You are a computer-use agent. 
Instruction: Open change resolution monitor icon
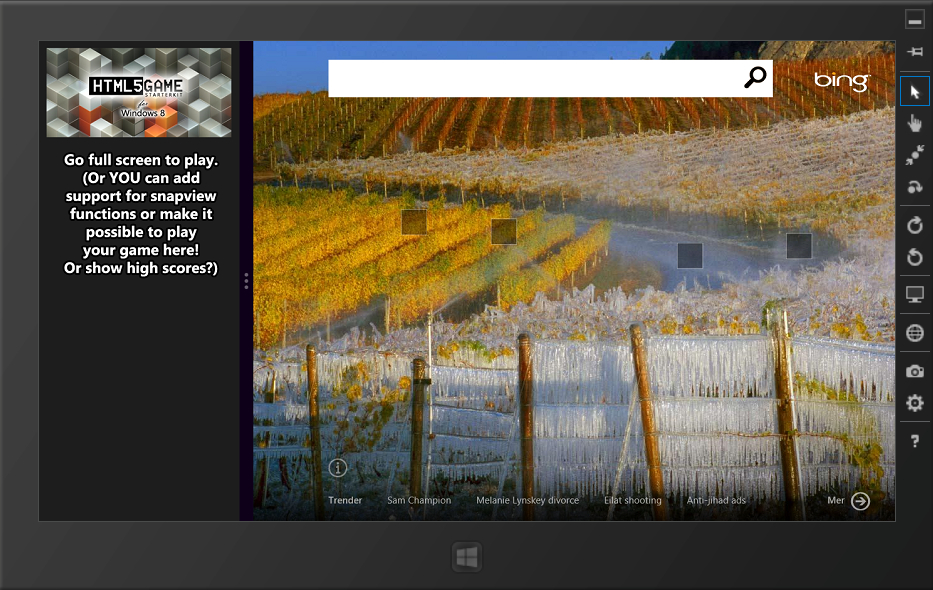[915, 295]
